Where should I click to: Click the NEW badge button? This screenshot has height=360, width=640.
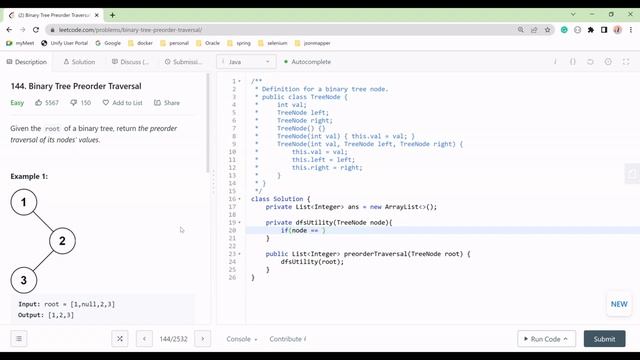619,304
